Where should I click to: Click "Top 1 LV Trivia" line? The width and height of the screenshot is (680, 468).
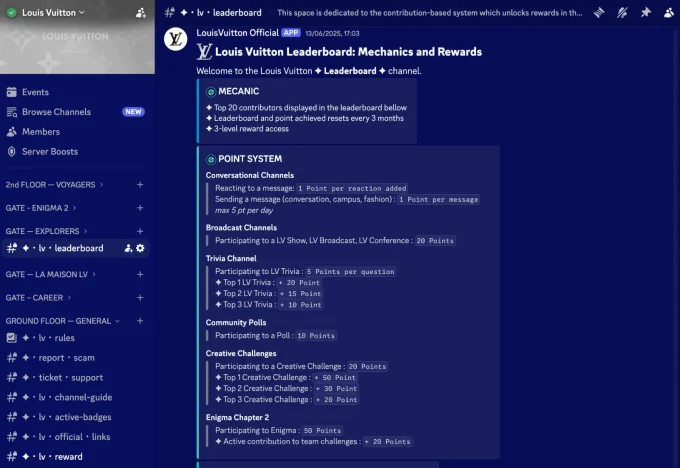tap(268, 282)
